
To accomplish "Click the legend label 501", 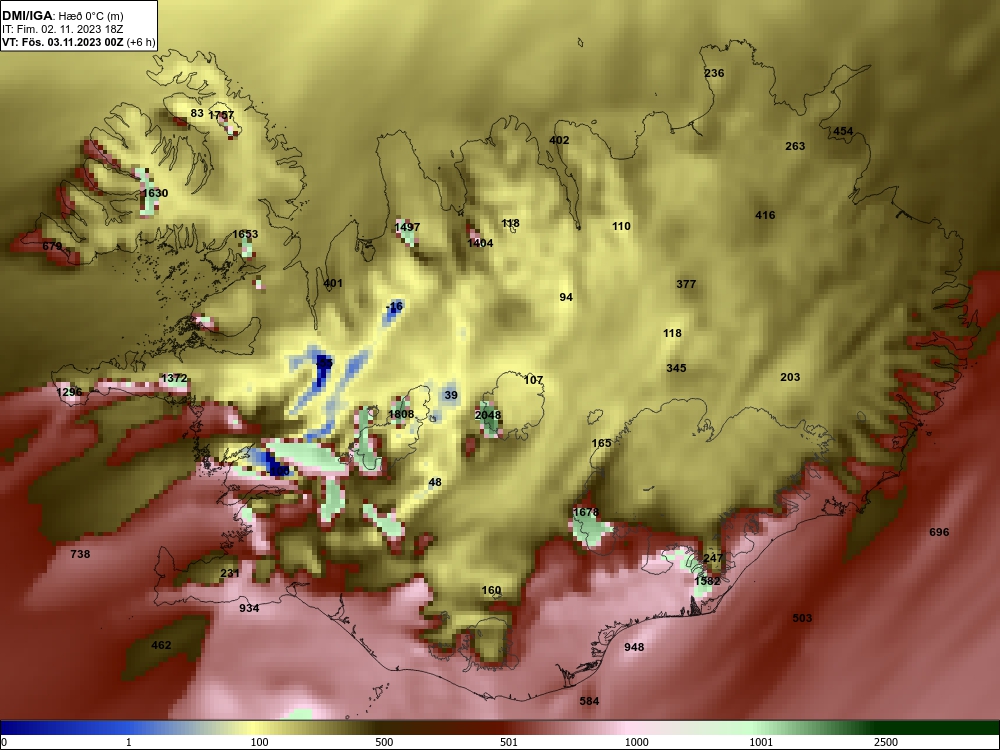I will [x=509, y=742].
